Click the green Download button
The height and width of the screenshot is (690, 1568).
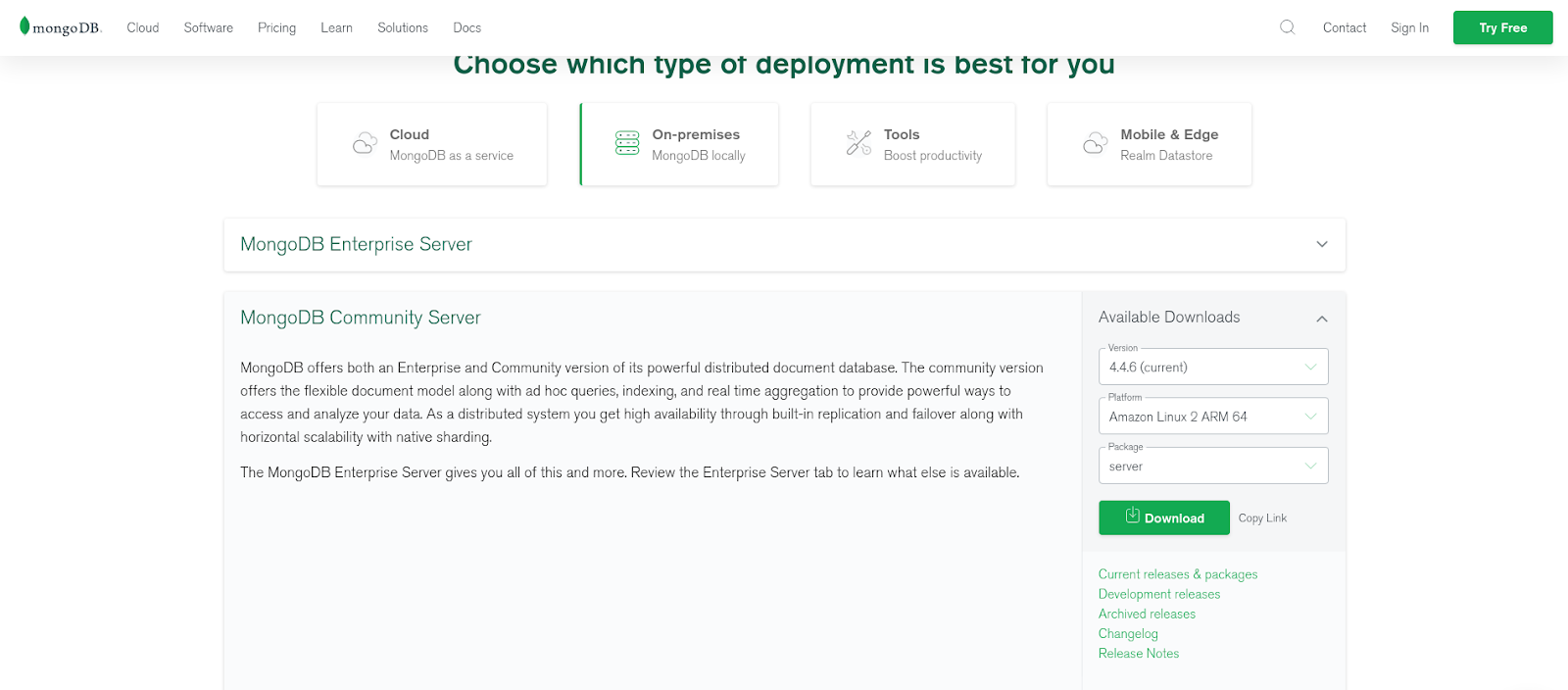coord(1164,517)
